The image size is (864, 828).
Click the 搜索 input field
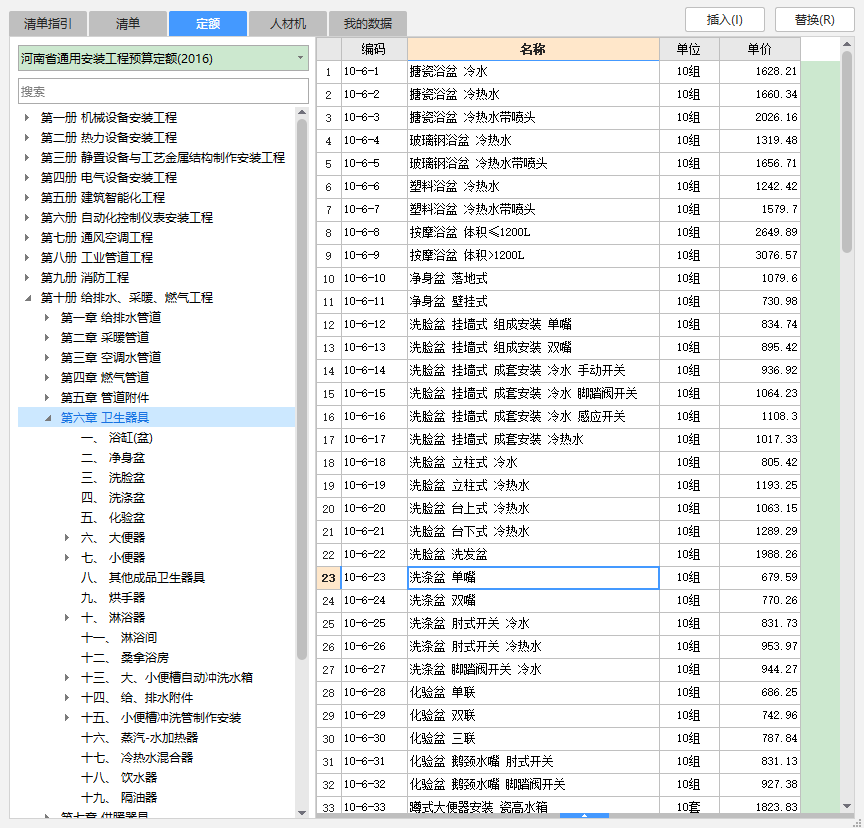coord(163,91)
